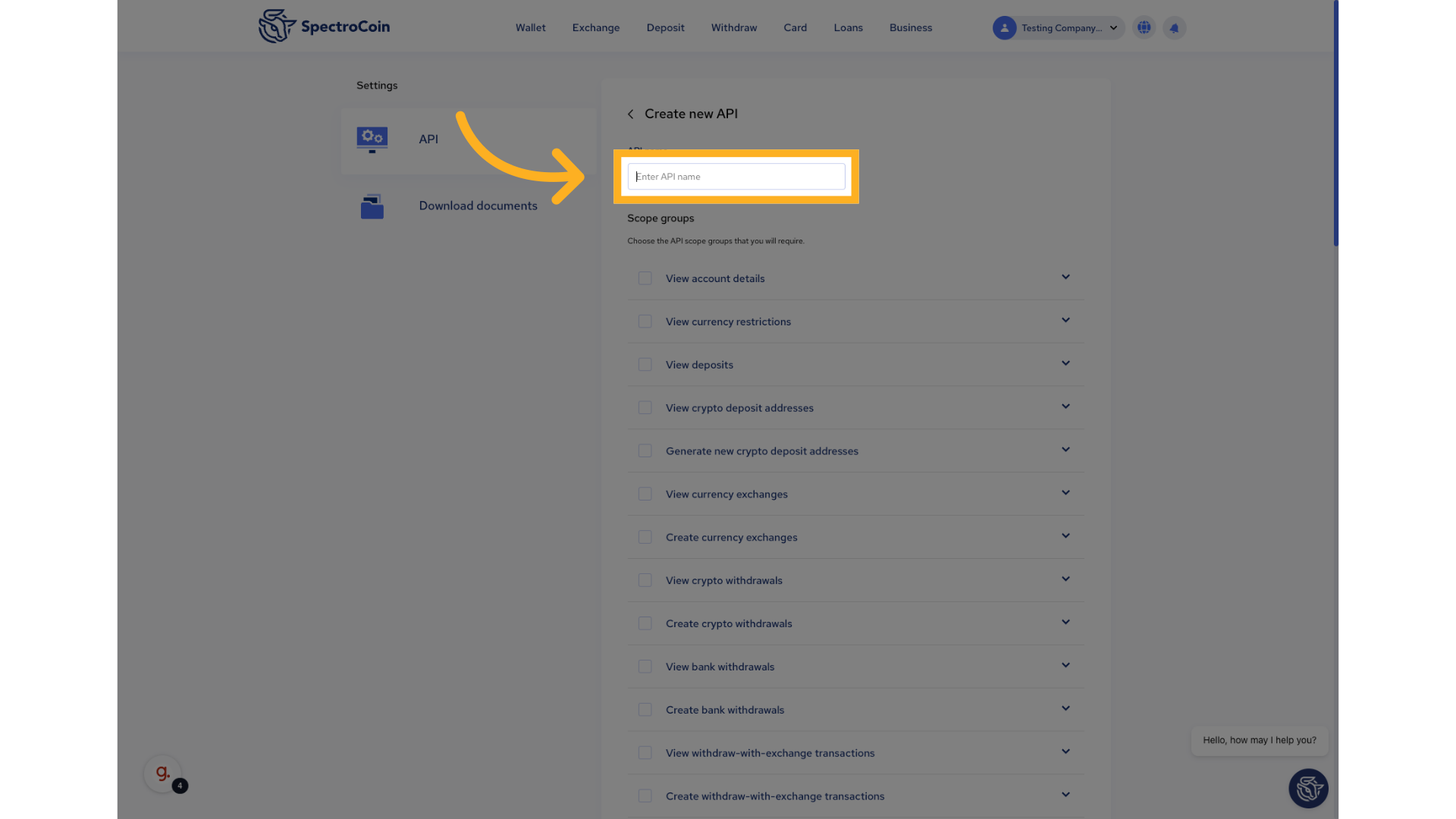Open the notifications bell

coord(1174,28)
